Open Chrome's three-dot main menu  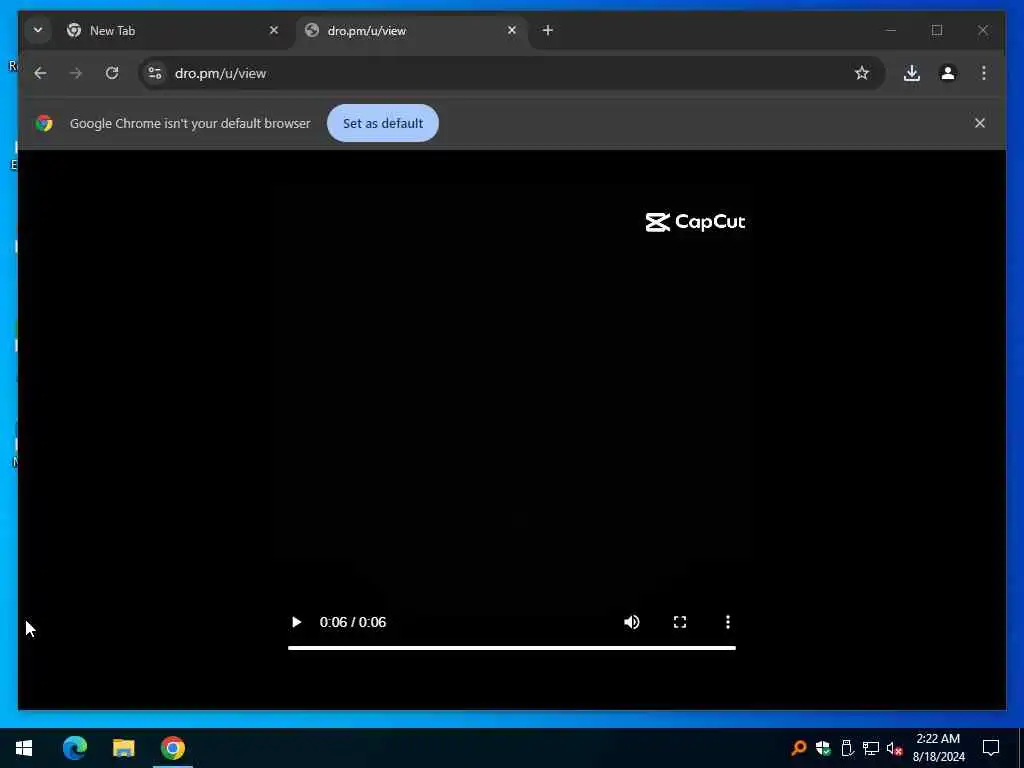(x=984, y=73)
